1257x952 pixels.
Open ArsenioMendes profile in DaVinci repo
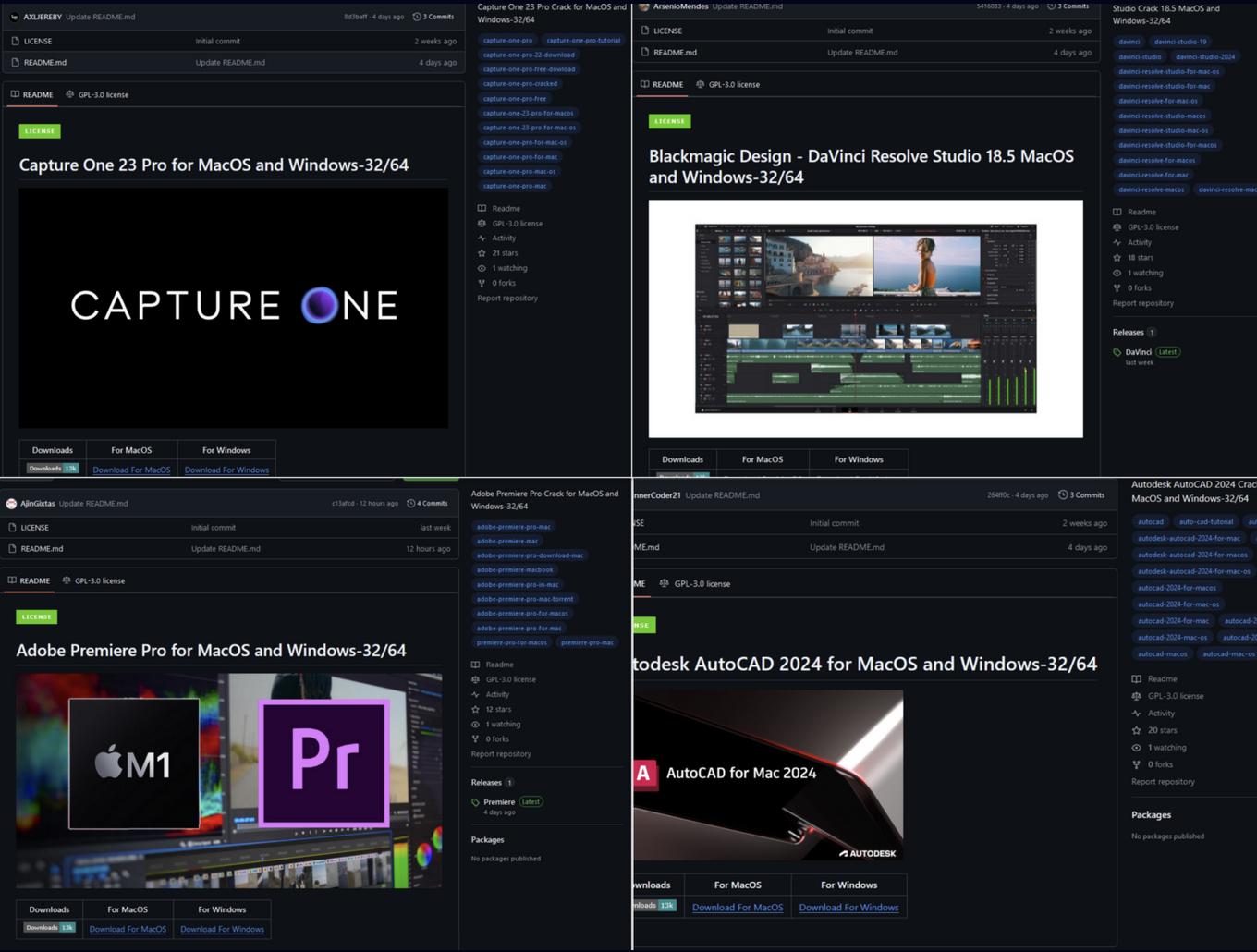[680, 6]
